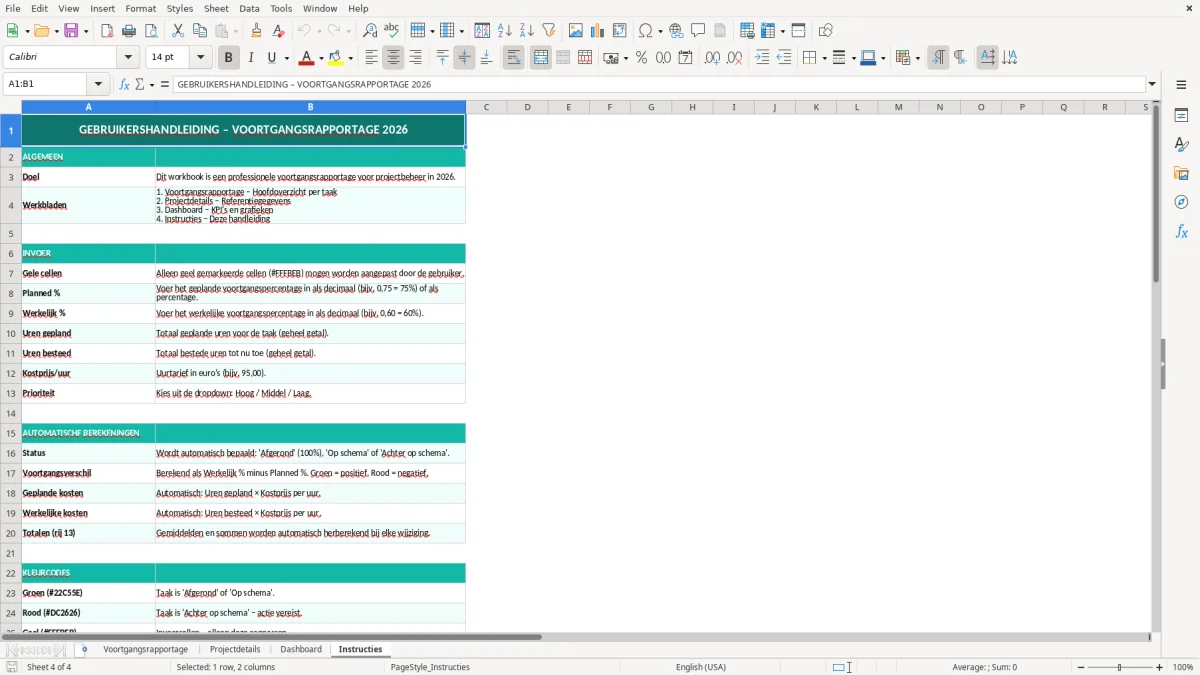This screenshot has width=1200, height=675.
Task: Toggle Underline formatting
Action: [272, 58]
